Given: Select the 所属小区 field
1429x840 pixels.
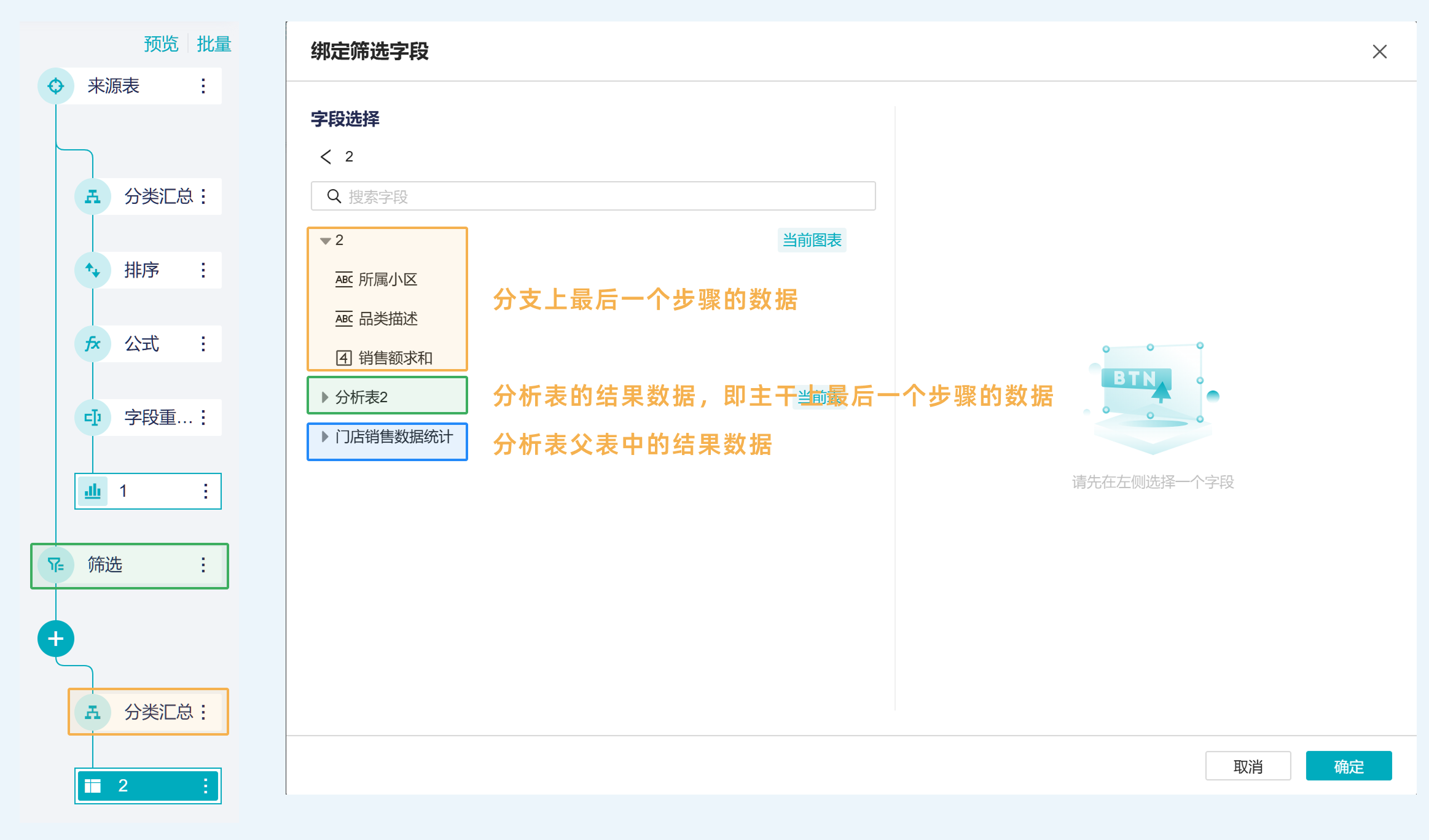Looking at the screenshot, I should (x=387, y=280).
